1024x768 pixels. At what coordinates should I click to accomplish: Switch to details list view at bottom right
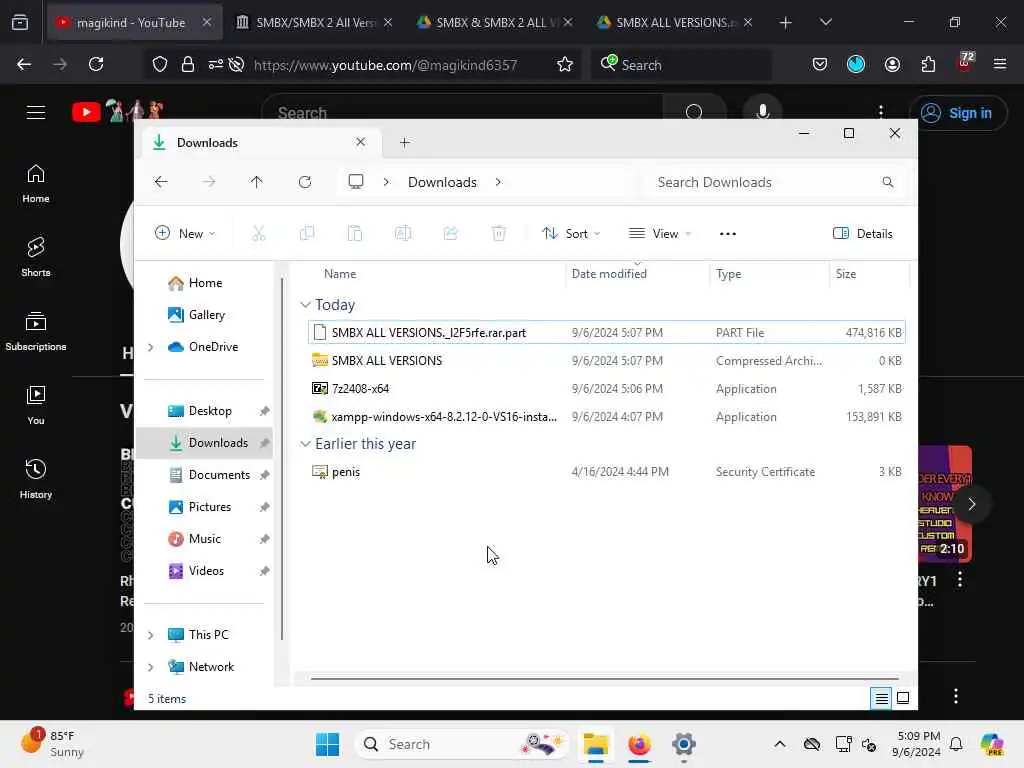click(881, 698)
